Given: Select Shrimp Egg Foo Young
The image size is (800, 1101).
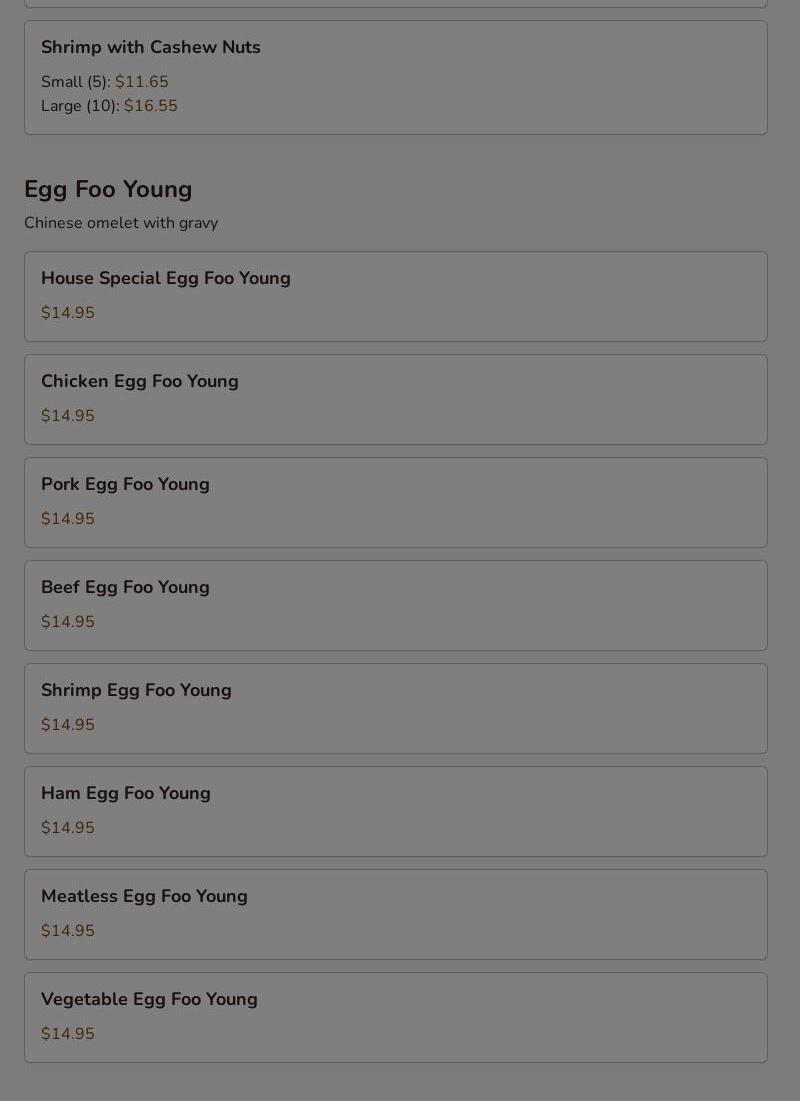Looking at the screenshot, I should click(x=136, y=690).
